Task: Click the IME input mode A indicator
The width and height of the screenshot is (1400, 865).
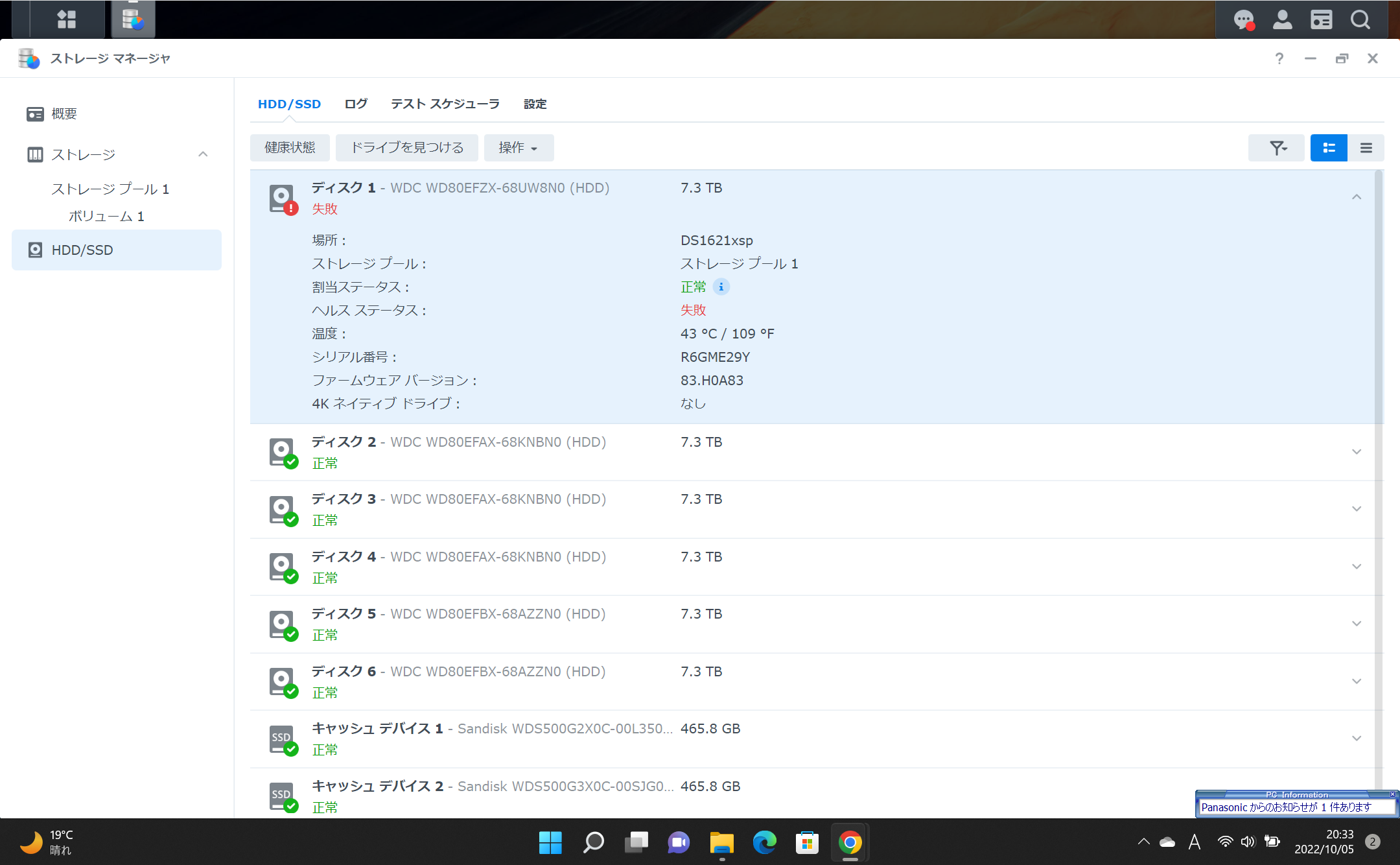Action: point(1195,842)
